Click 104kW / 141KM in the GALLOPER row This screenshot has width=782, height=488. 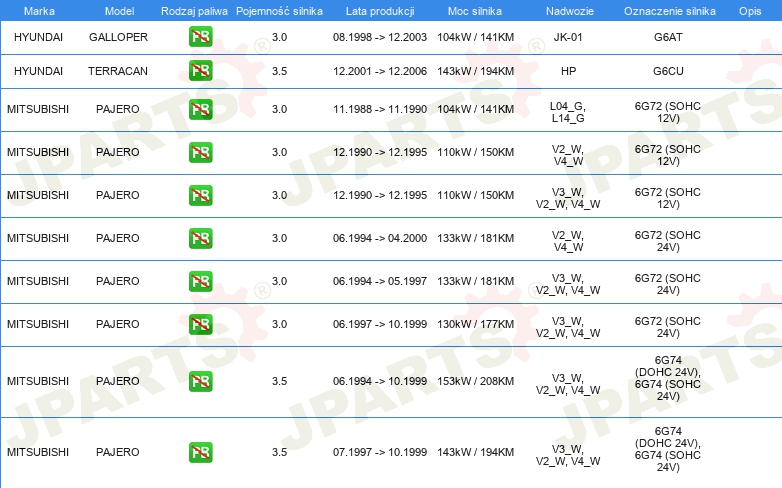tap(475, 37)
